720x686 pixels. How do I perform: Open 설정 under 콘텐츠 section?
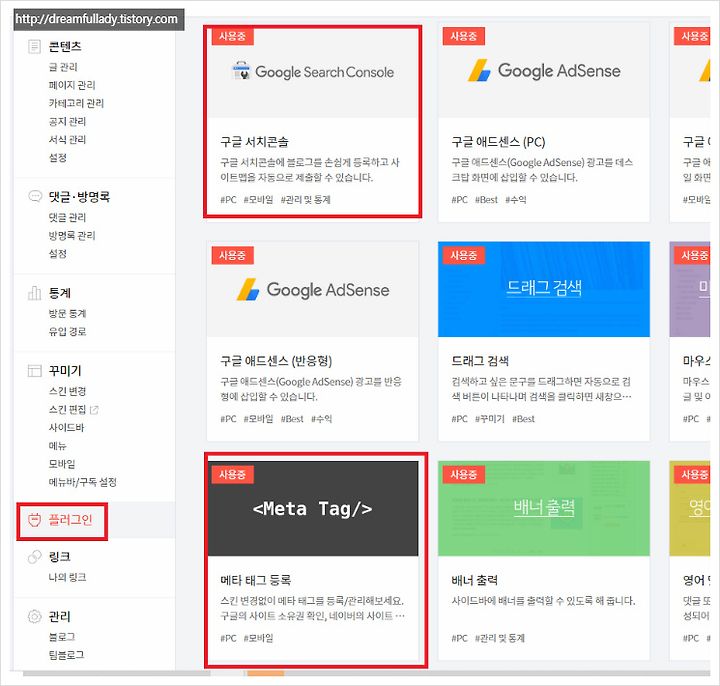click(58, 157)
